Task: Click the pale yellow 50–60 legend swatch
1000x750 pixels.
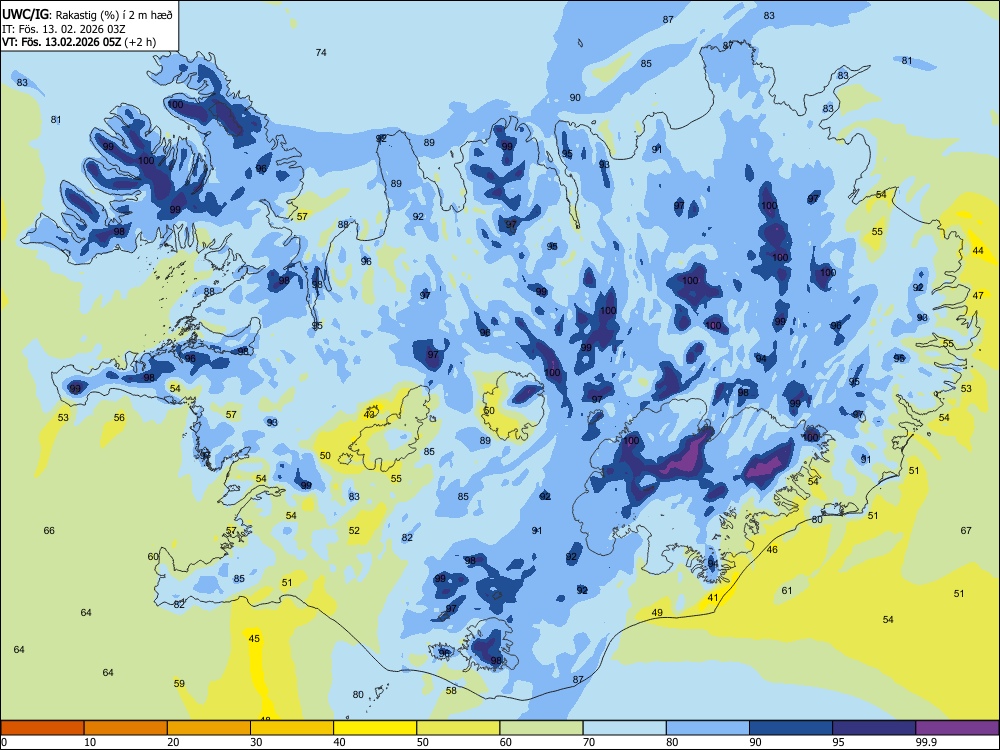Action: [x=458, y=728]
